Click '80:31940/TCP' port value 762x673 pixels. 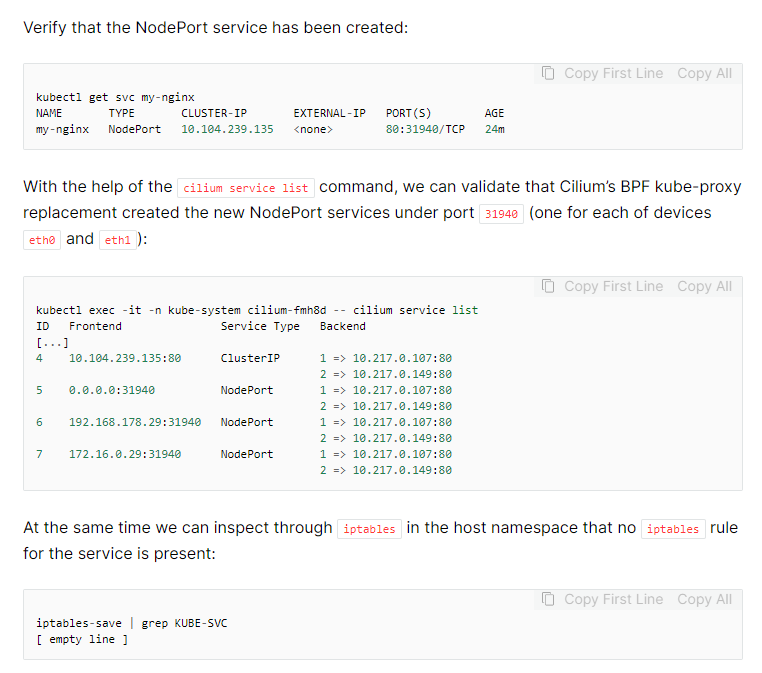pyautogui.click(x=425, y=129)
